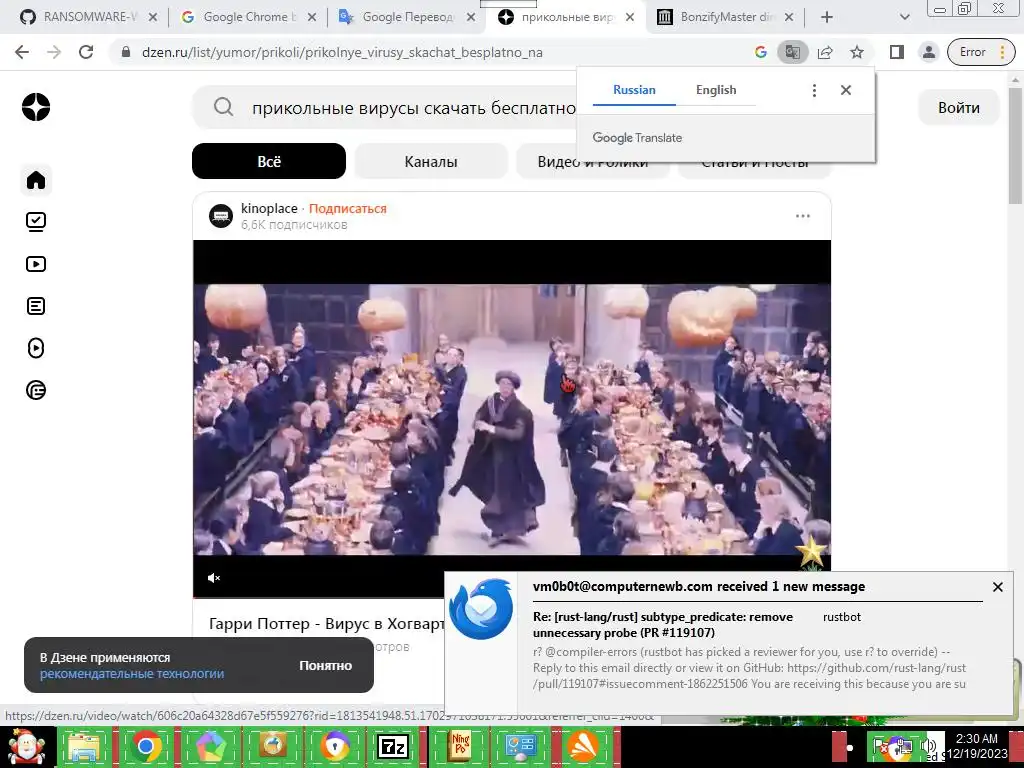Unmute the video with the speaker icon
This screenshot has height=768, width=1024.
click(x=214, y=578)
